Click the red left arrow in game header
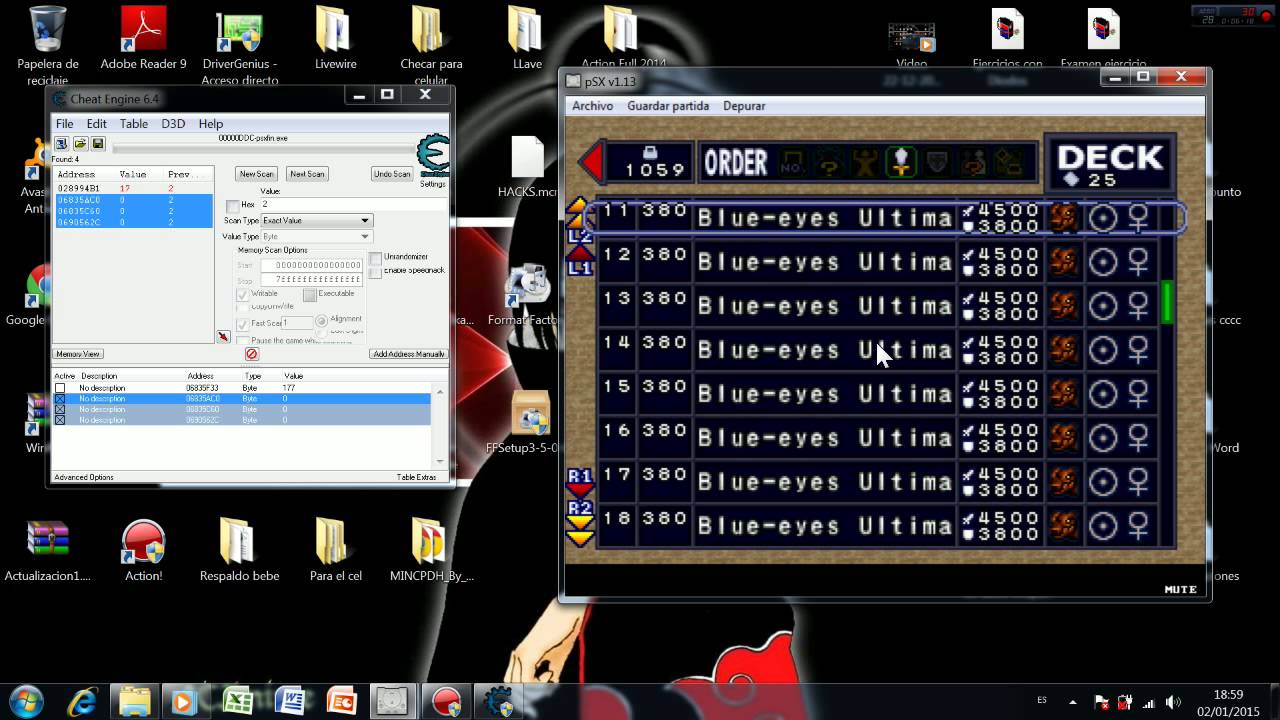 (x=592, y=162)
